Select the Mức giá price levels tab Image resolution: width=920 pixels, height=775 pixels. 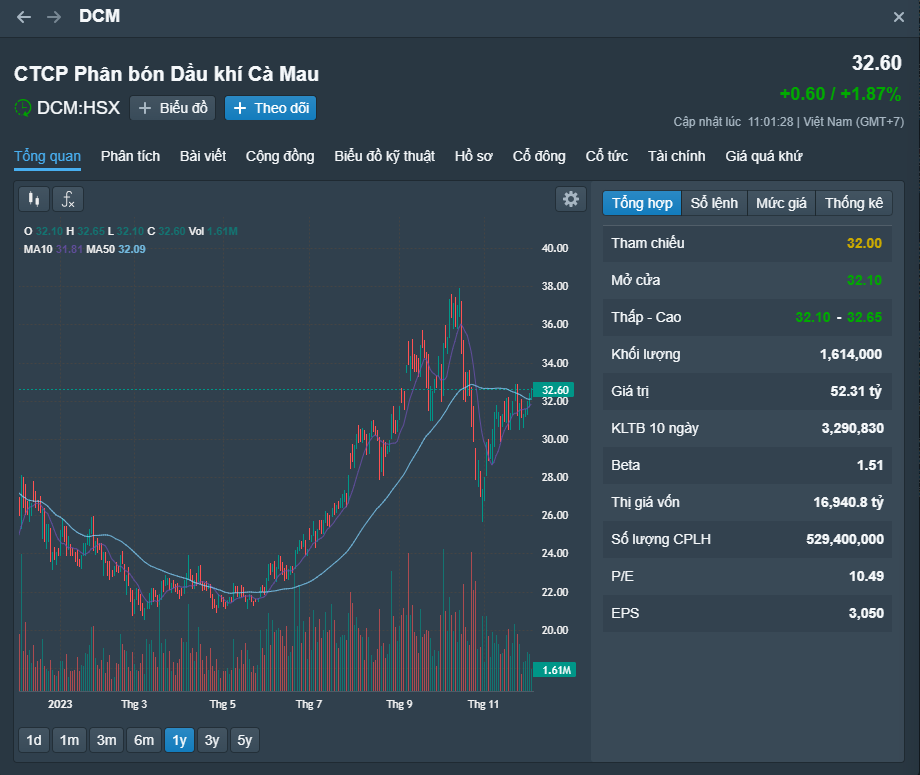(781, 203)
